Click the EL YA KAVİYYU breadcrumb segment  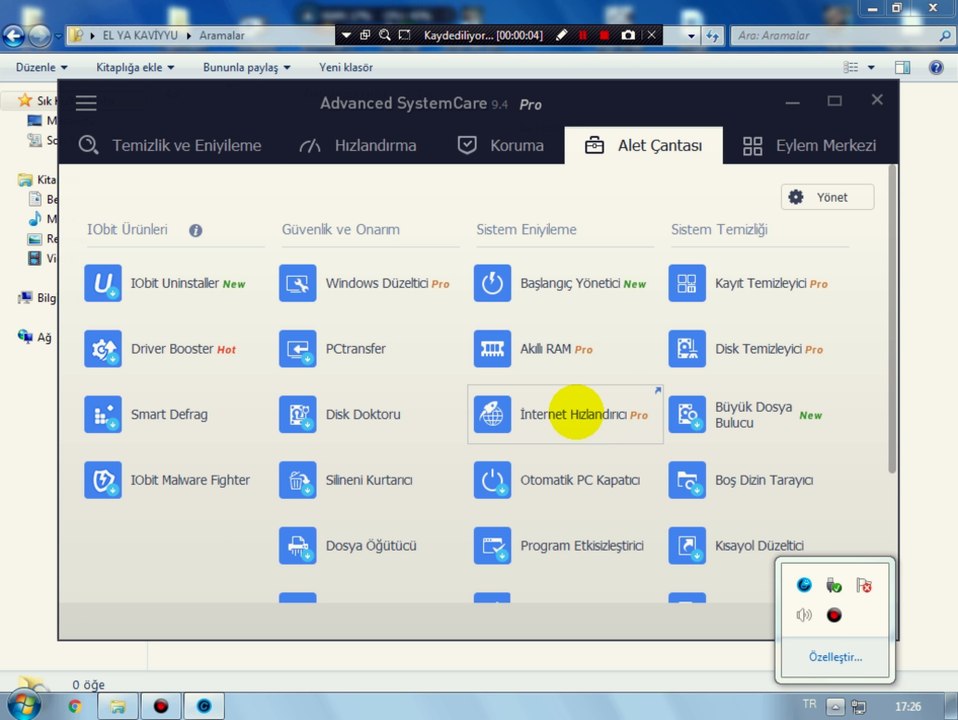pyautogui.click(x=140, y=35)
